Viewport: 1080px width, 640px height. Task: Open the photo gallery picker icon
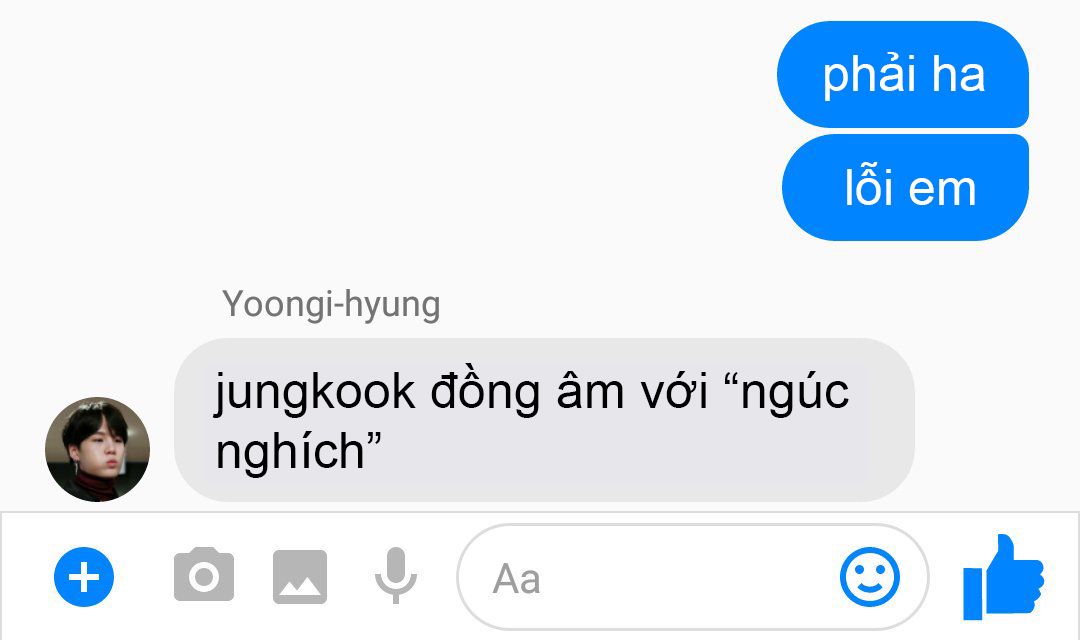click(300, 577)
